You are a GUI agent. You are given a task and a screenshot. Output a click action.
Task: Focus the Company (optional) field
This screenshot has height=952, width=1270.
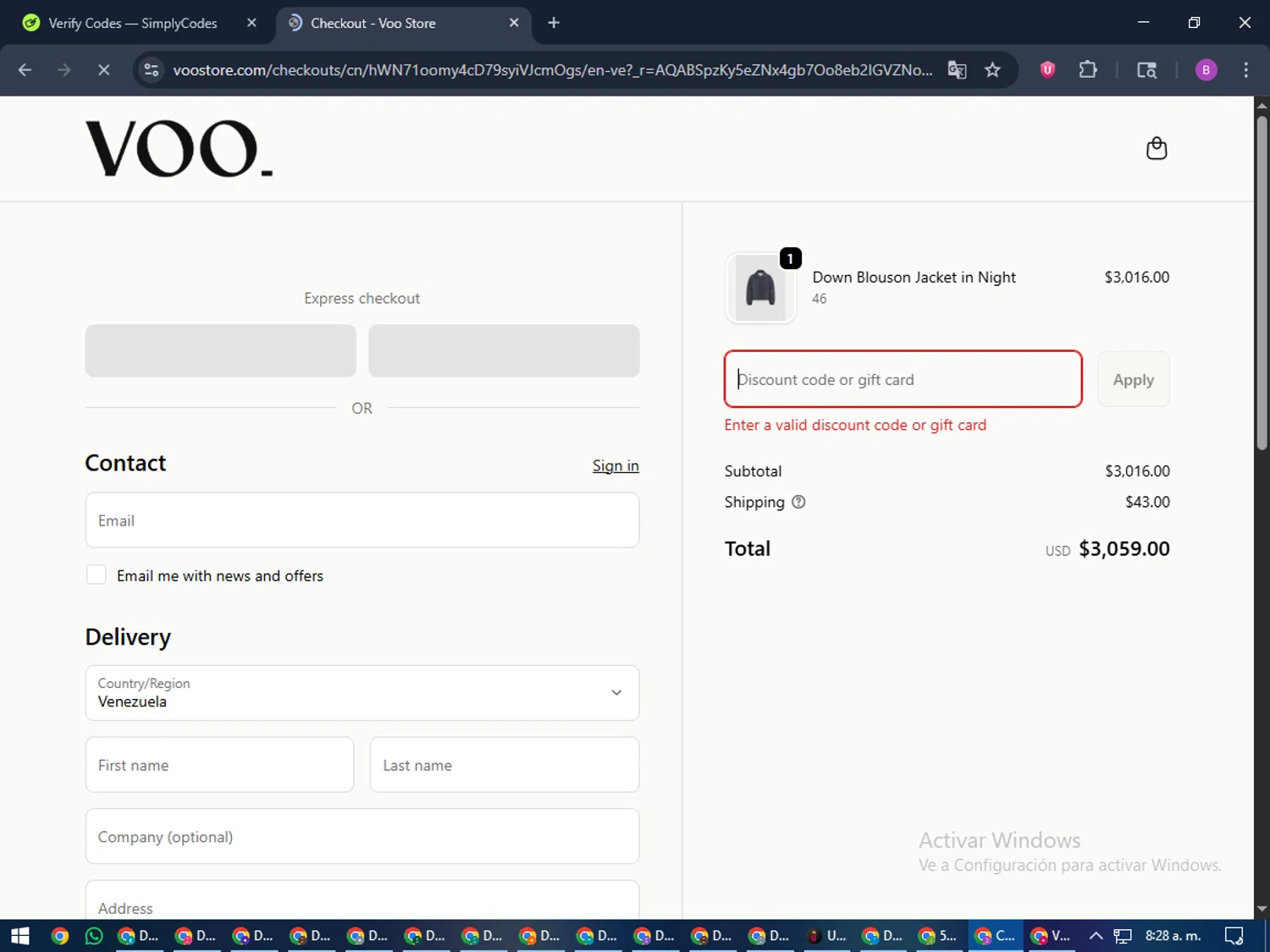[x=362, y=837]
